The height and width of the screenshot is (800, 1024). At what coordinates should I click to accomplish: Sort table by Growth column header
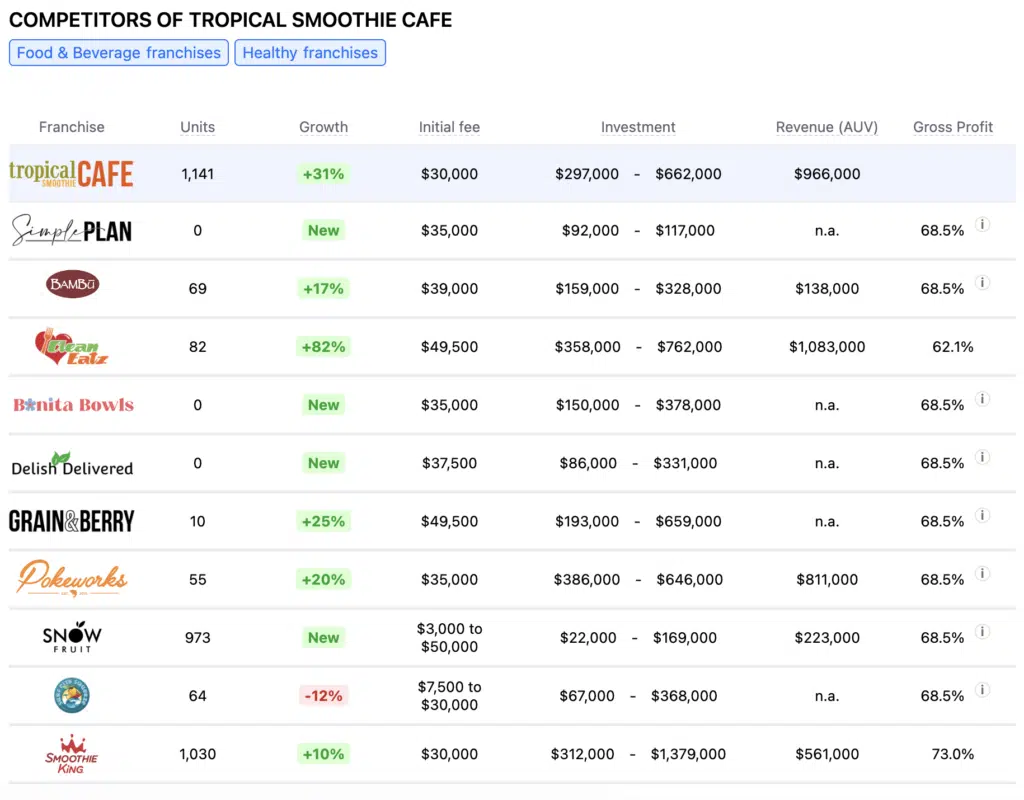323,127
